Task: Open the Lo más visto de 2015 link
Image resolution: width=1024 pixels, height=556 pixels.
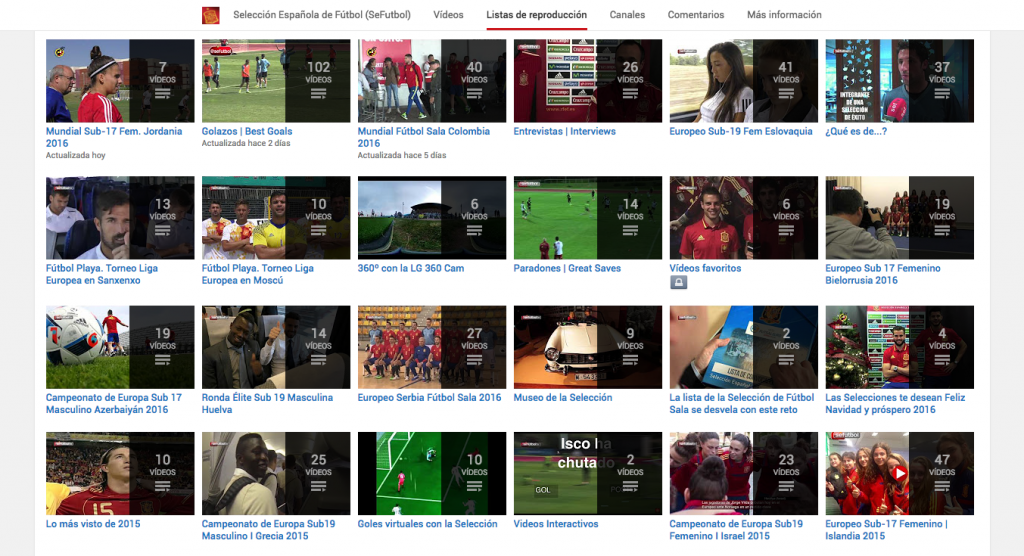Action: tap(93, 524)
